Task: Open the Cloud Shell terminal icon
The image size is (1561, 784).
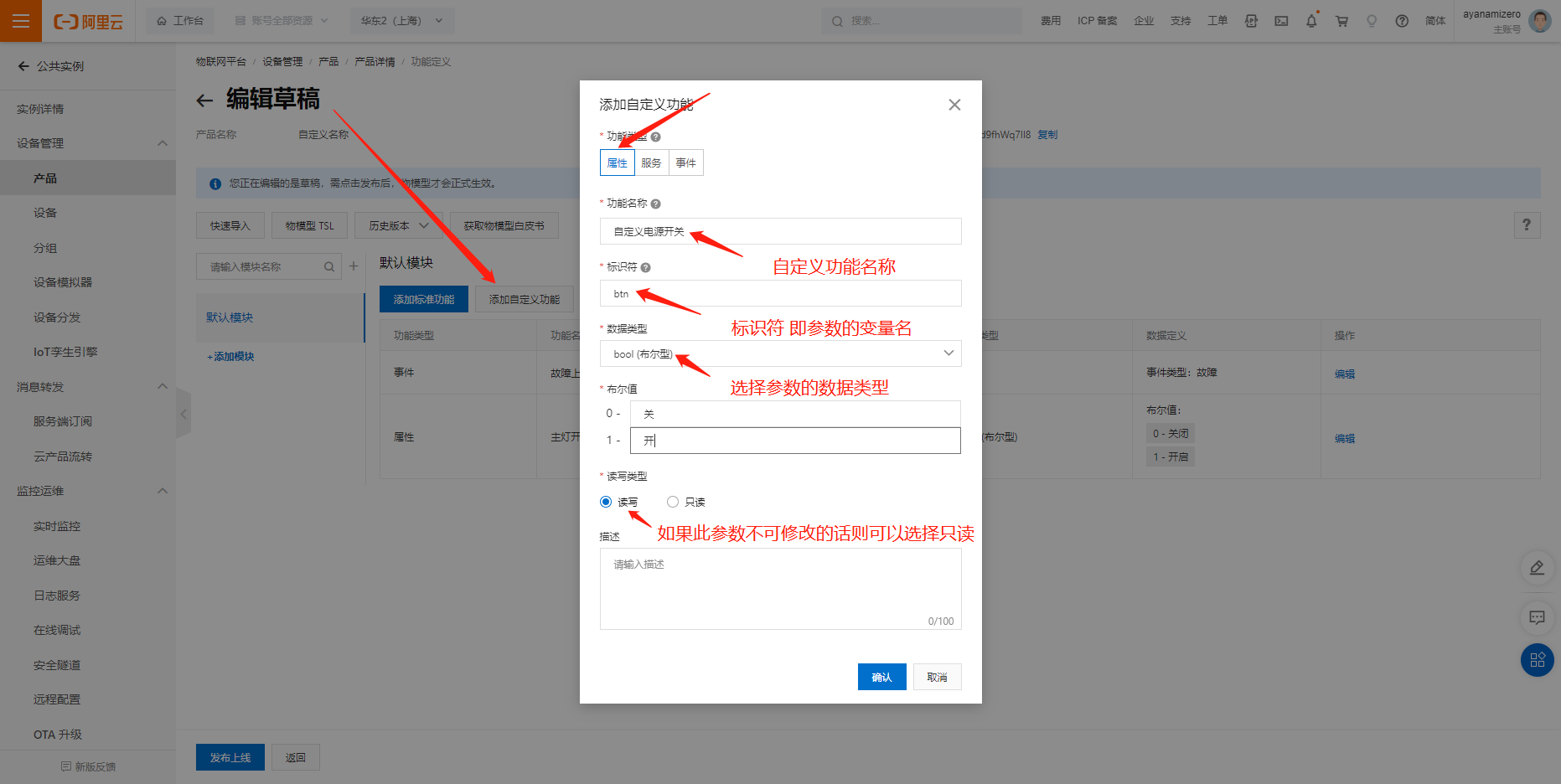Action: point(1281,21)
